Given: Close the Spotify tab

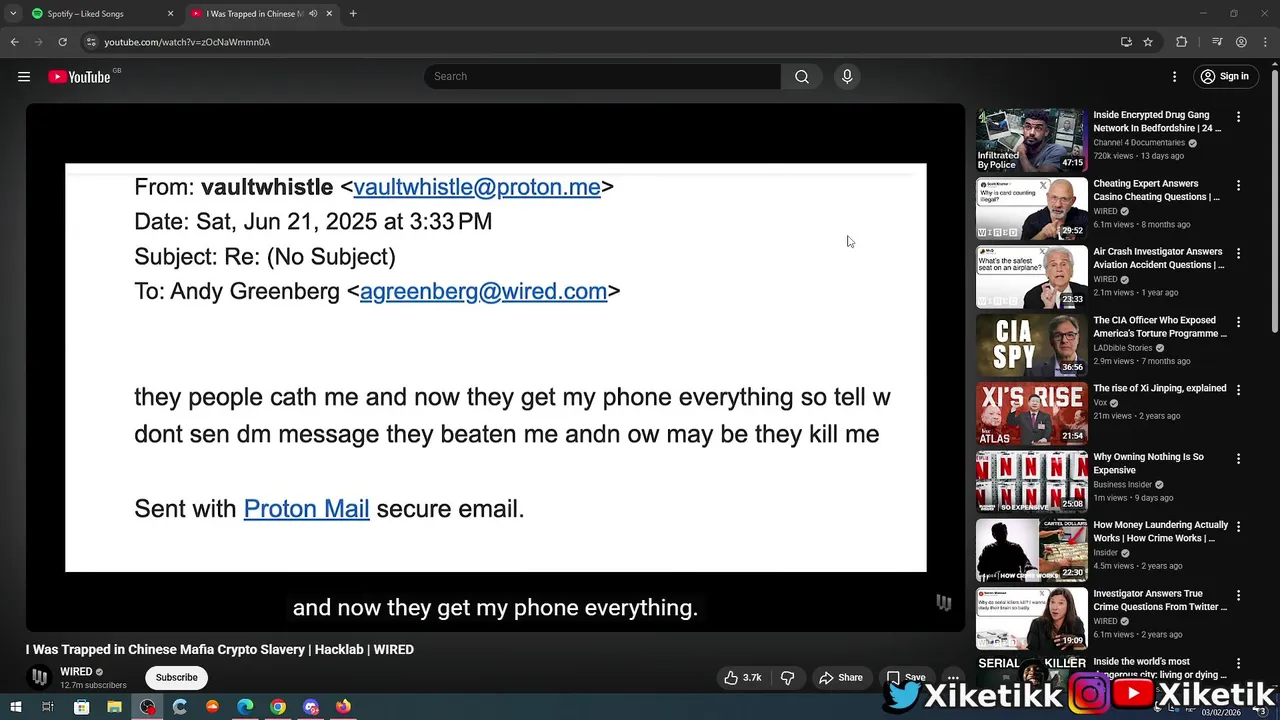Looking at the screenshot, I should (170, 14).
